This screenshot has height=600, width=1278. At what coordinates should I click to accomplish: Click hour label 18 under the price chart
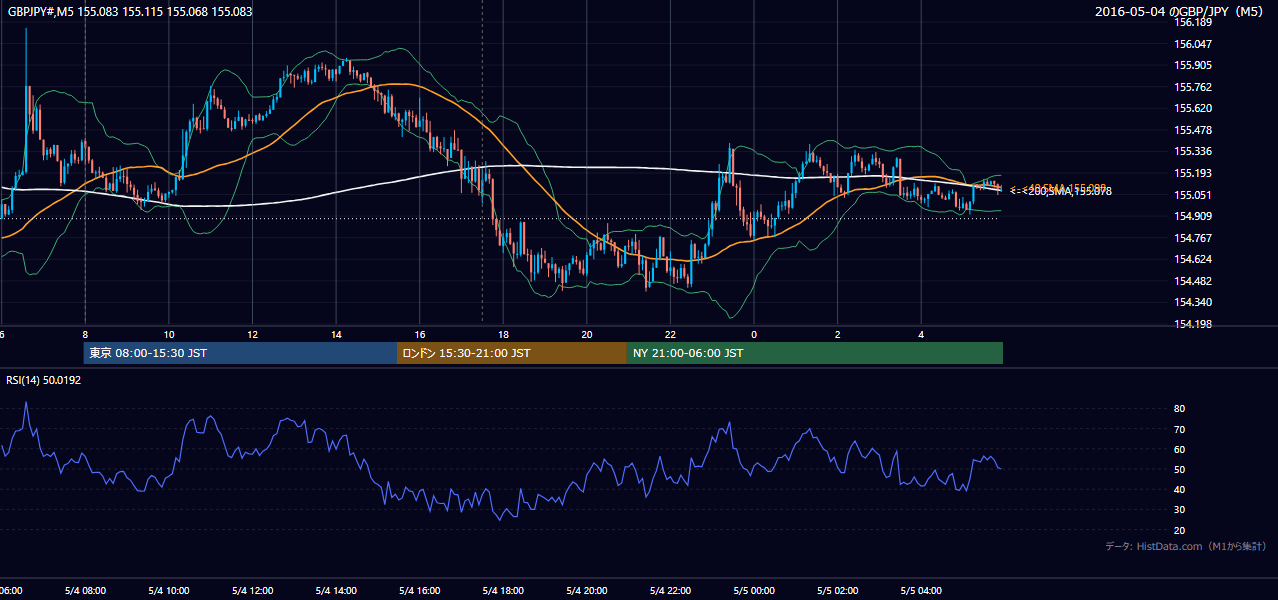503,334
